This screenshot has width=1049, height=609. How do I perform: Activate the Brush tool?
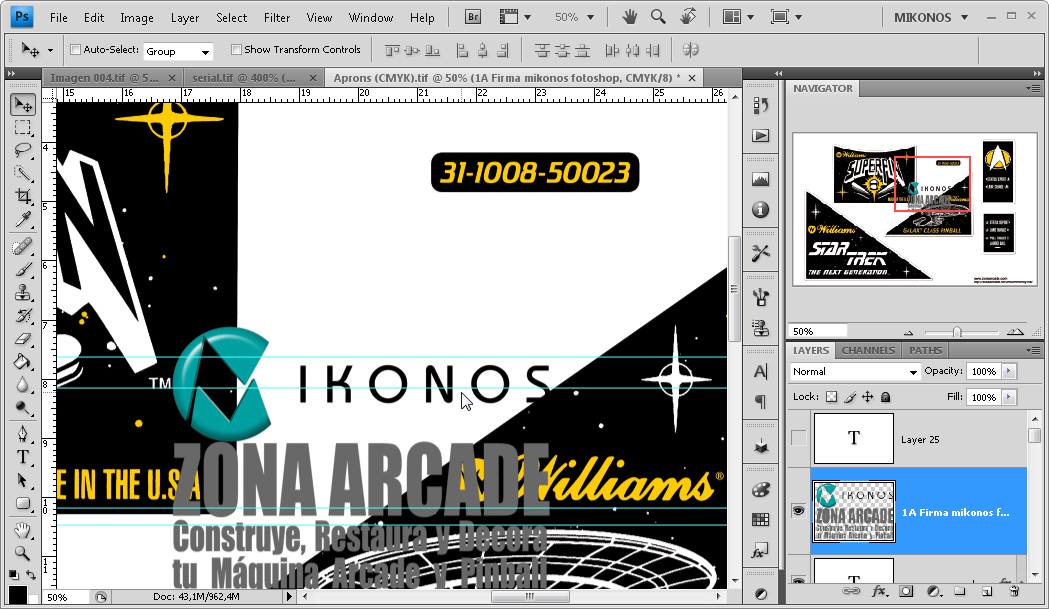[x=22, y=269]
